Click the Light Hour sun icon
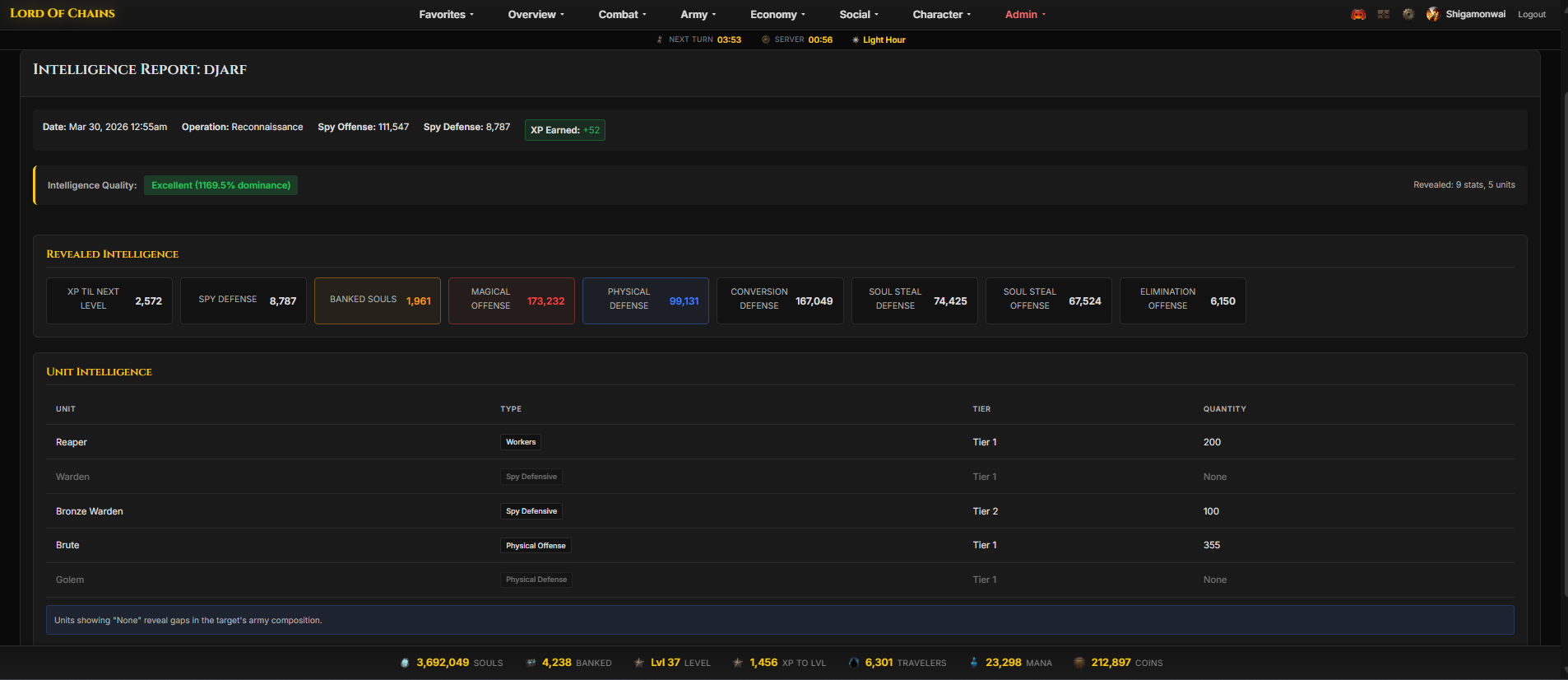The image size is (1568, 680). tap(856, 40)
